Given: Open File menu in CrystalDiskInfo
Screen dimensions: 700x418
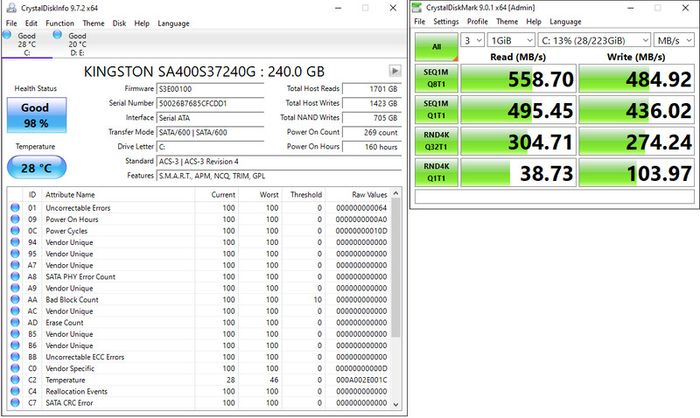Looking at the screenshot, I should coord(11,23).
